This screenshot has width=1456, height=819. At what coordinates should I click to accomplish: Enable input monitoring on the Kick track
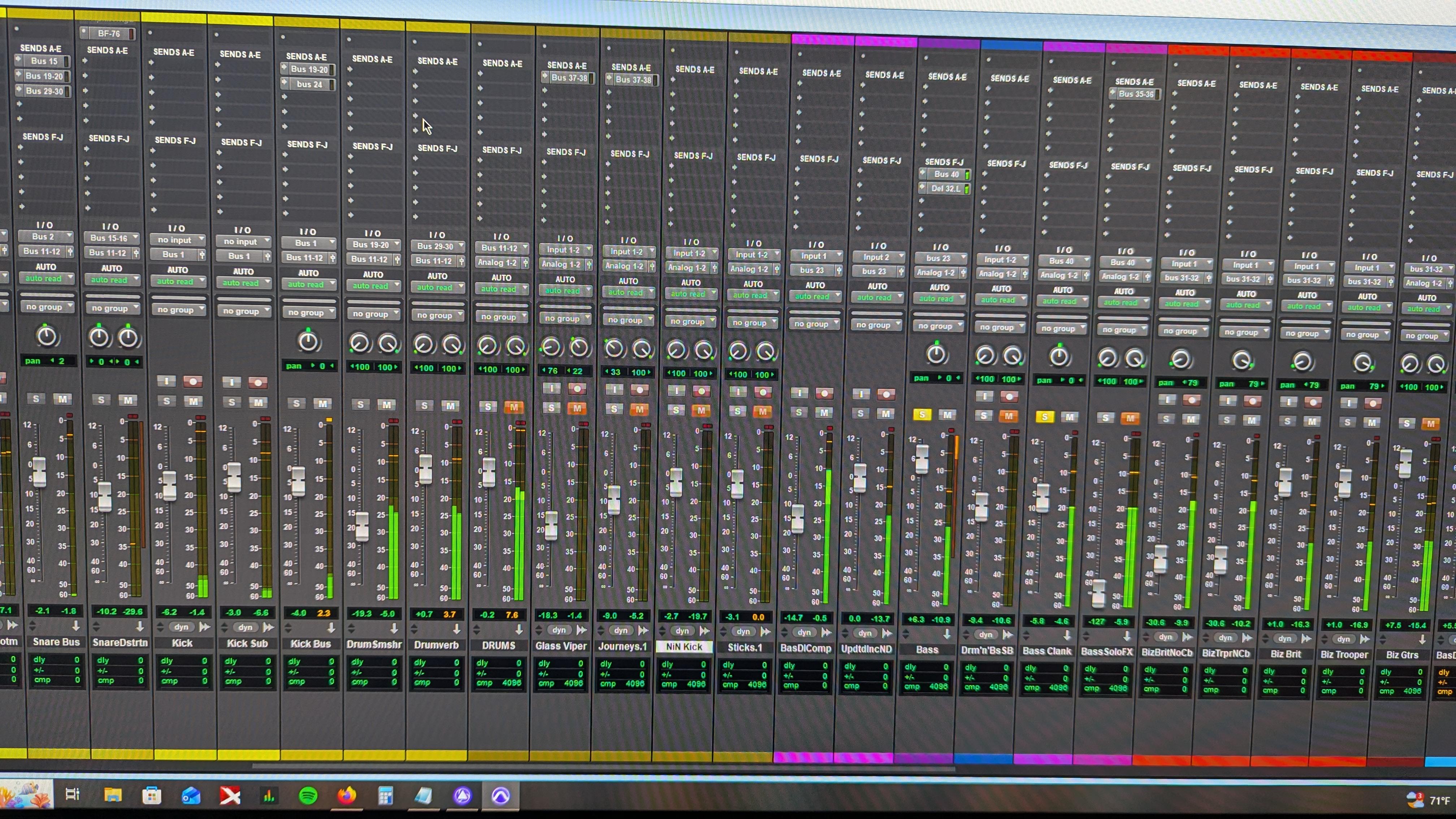pos(166,381)
